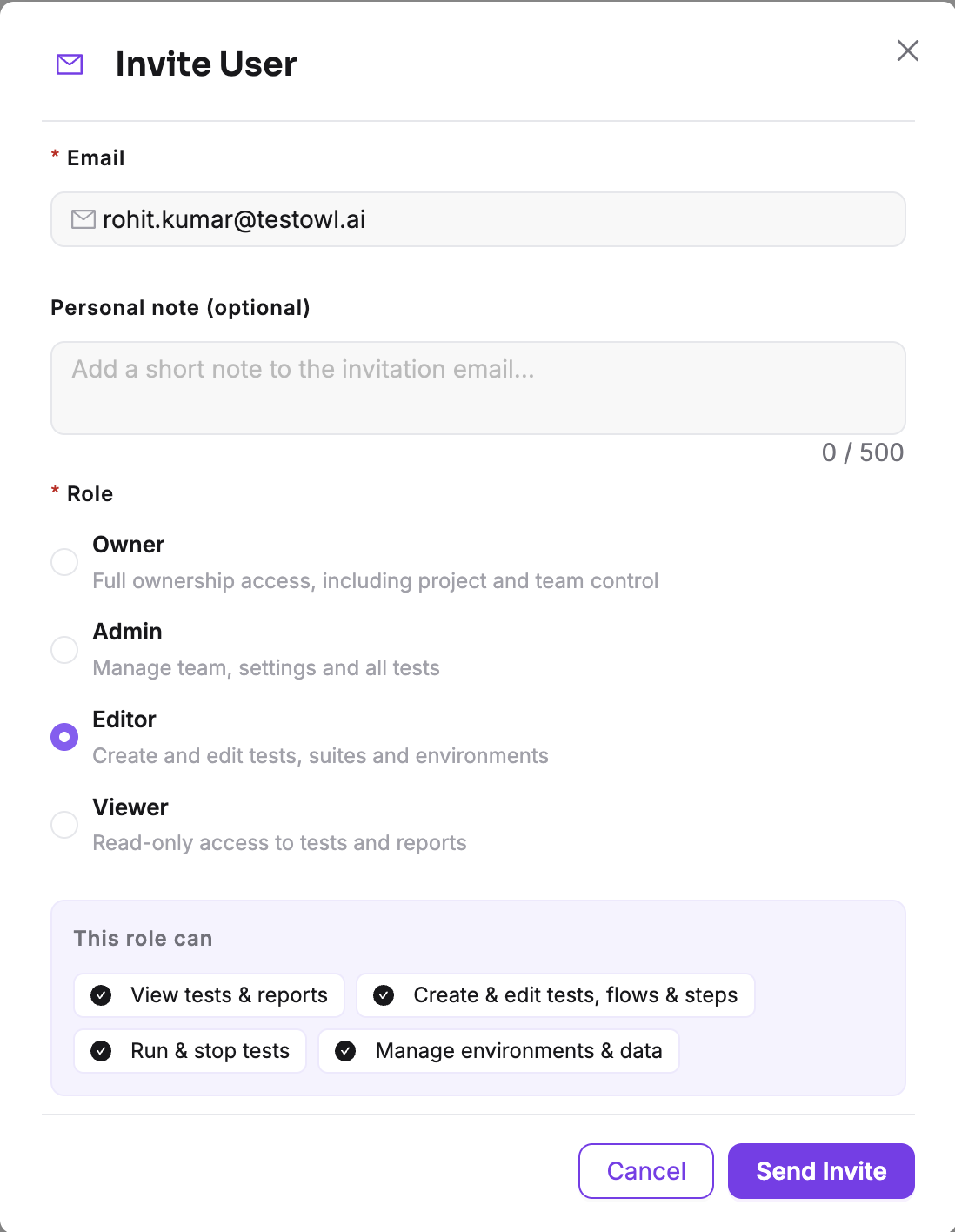This screenshot has height=1232, width=955.
Task: Select the Owner role radio button
Action: pyautogui.click(x=64, y=562)
